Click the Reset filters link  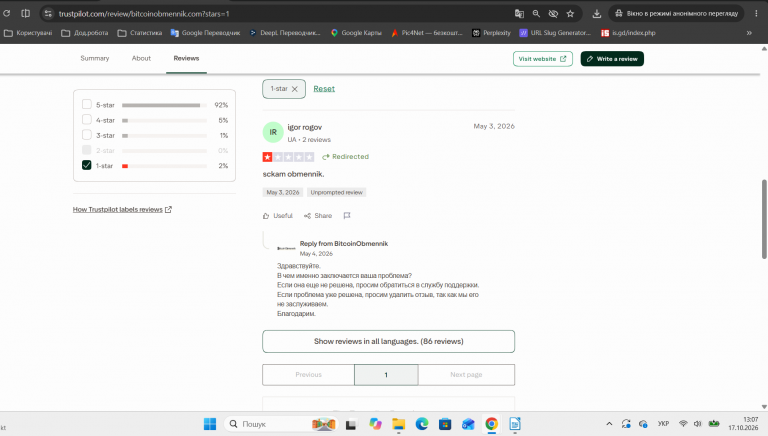(324, 89)
